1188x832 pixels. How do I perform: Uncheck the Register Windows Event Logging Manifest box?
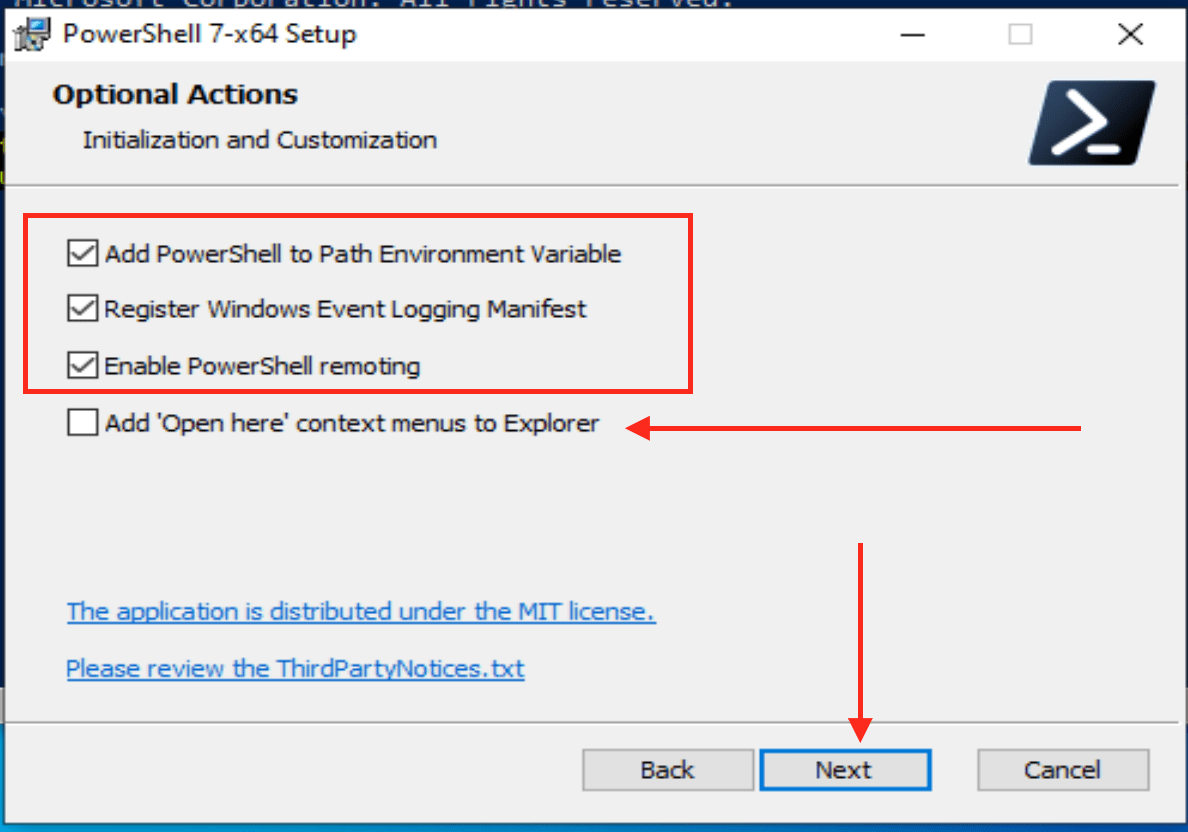tap(80, 309)
